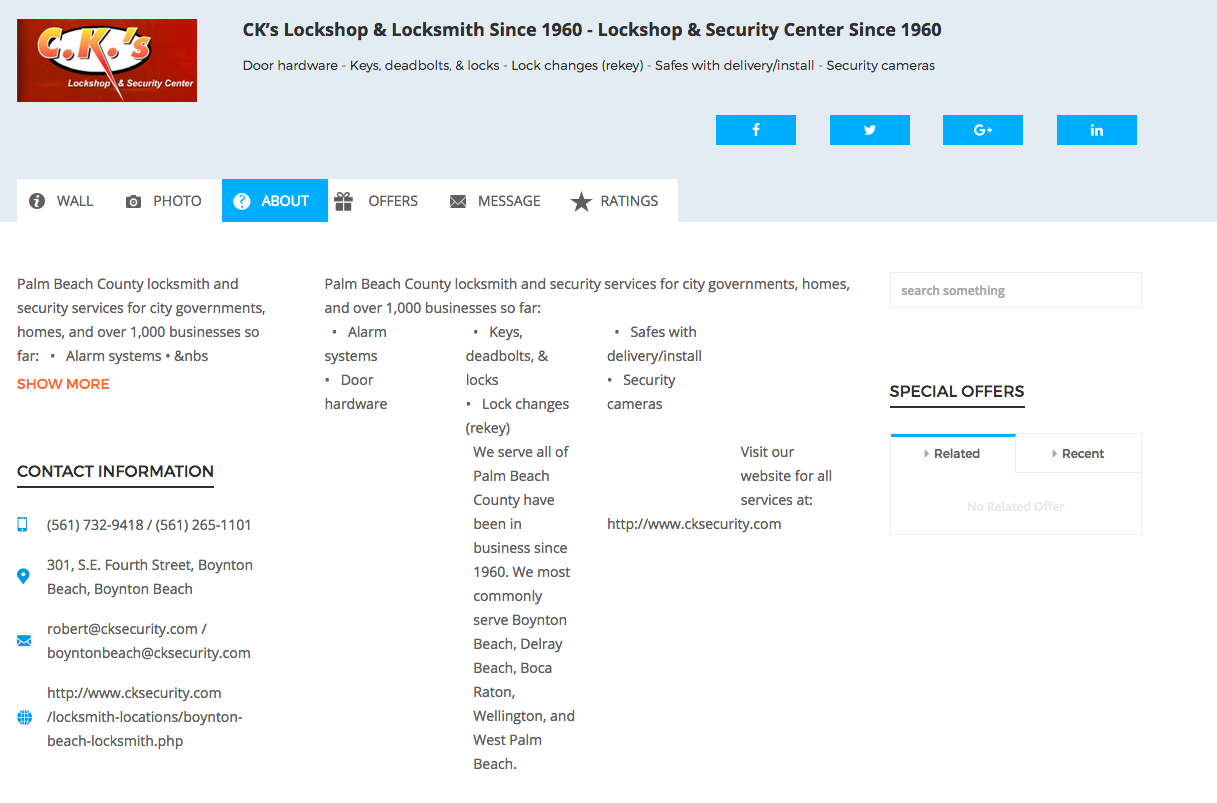Image resolution: width=1217 pixels, height=803 pixels.
Task: Open the cksecurity.com link in description
Action: [694, 524]
